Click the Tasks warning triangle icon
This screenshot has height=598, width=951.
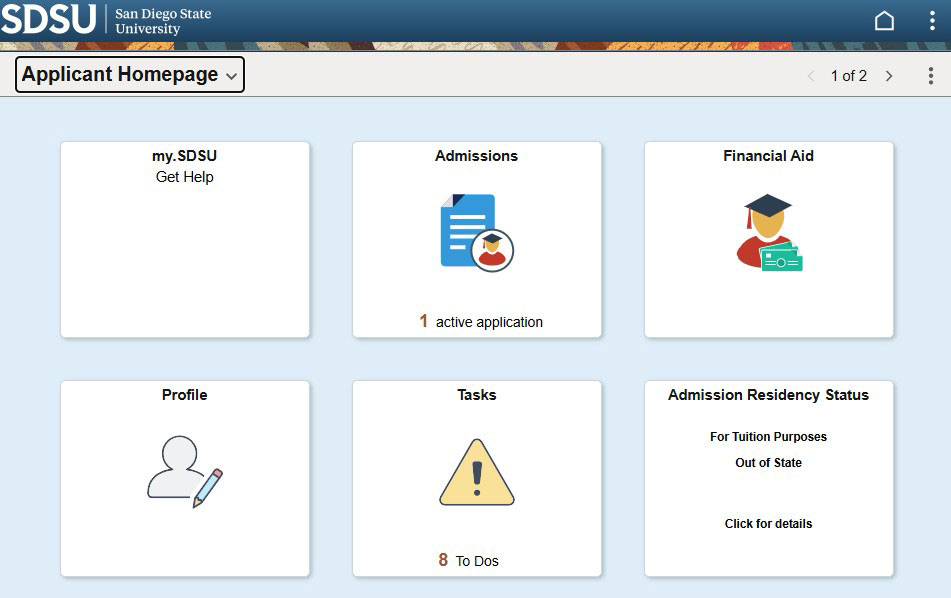pyautogui.click(x=477, y=472)
